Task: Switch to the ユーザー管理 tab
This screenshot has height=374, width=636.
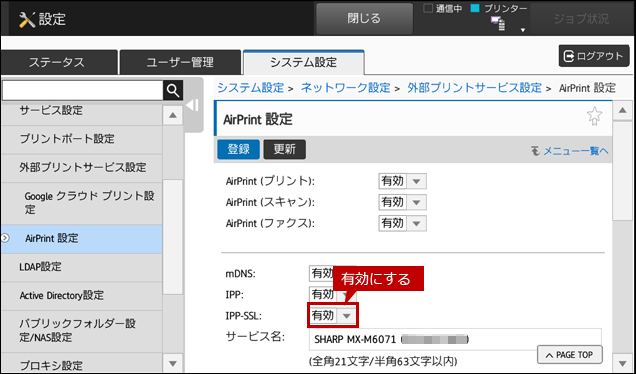Action: point(180,62)
